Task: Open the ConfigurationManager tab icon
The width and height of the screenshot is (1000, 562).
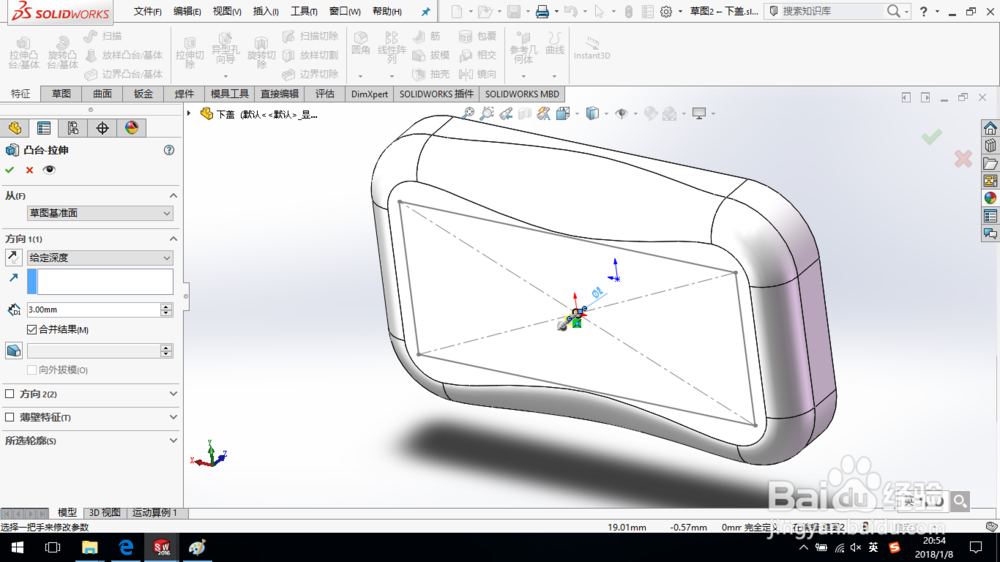Action: 73,128
